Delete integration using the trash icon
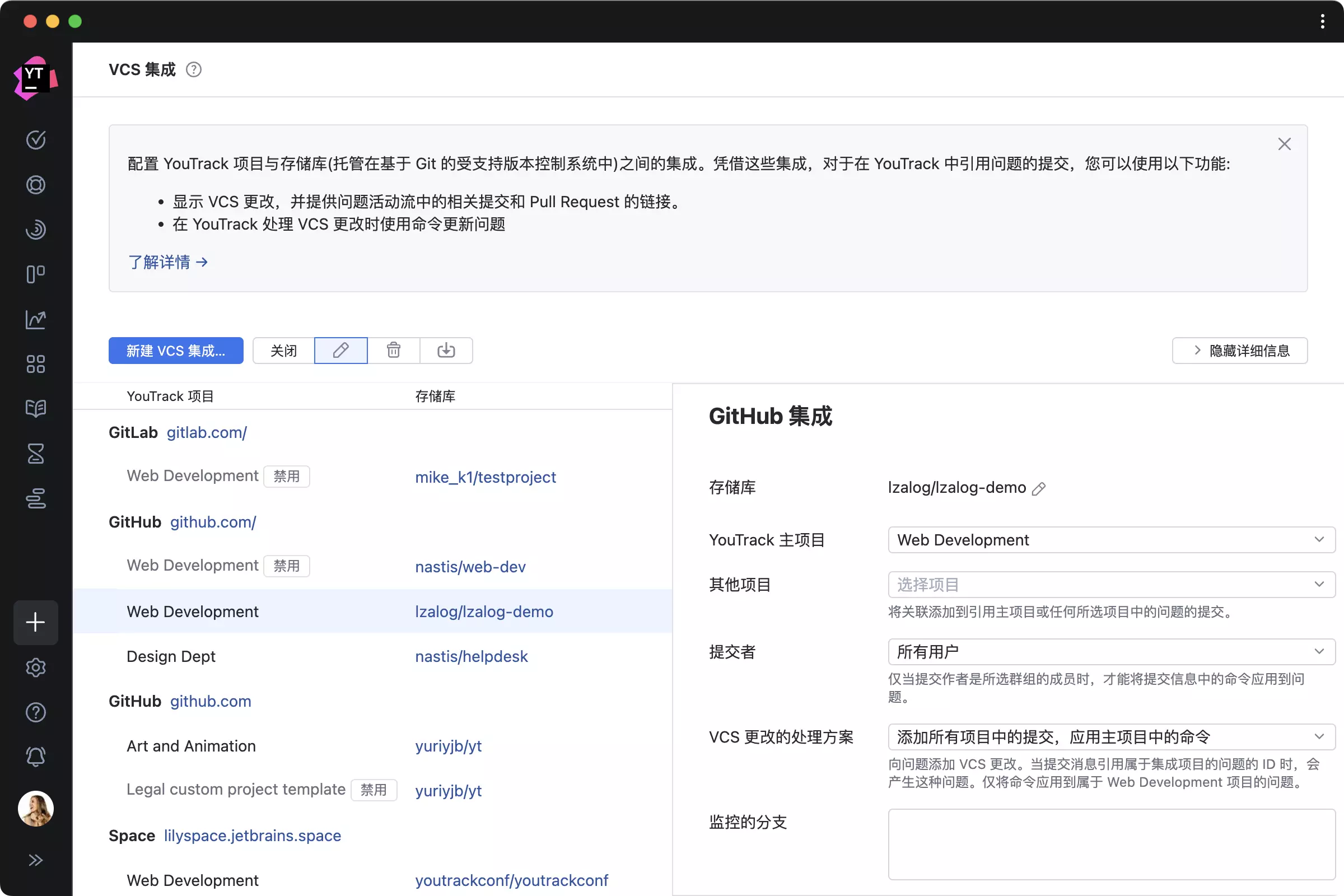This screenshot has height=896, width=1344. (393, 351)
